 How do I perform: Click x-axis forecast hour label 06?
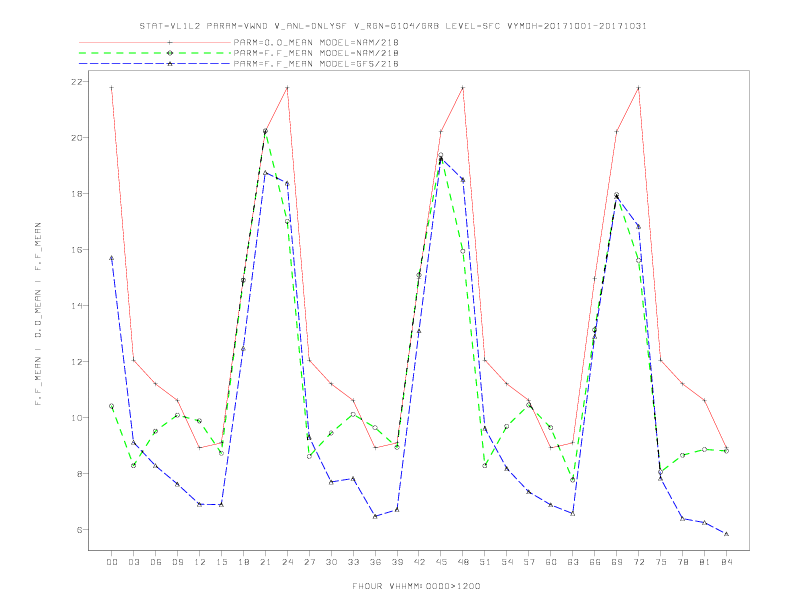pyautogui.click(x=156, y=562)
